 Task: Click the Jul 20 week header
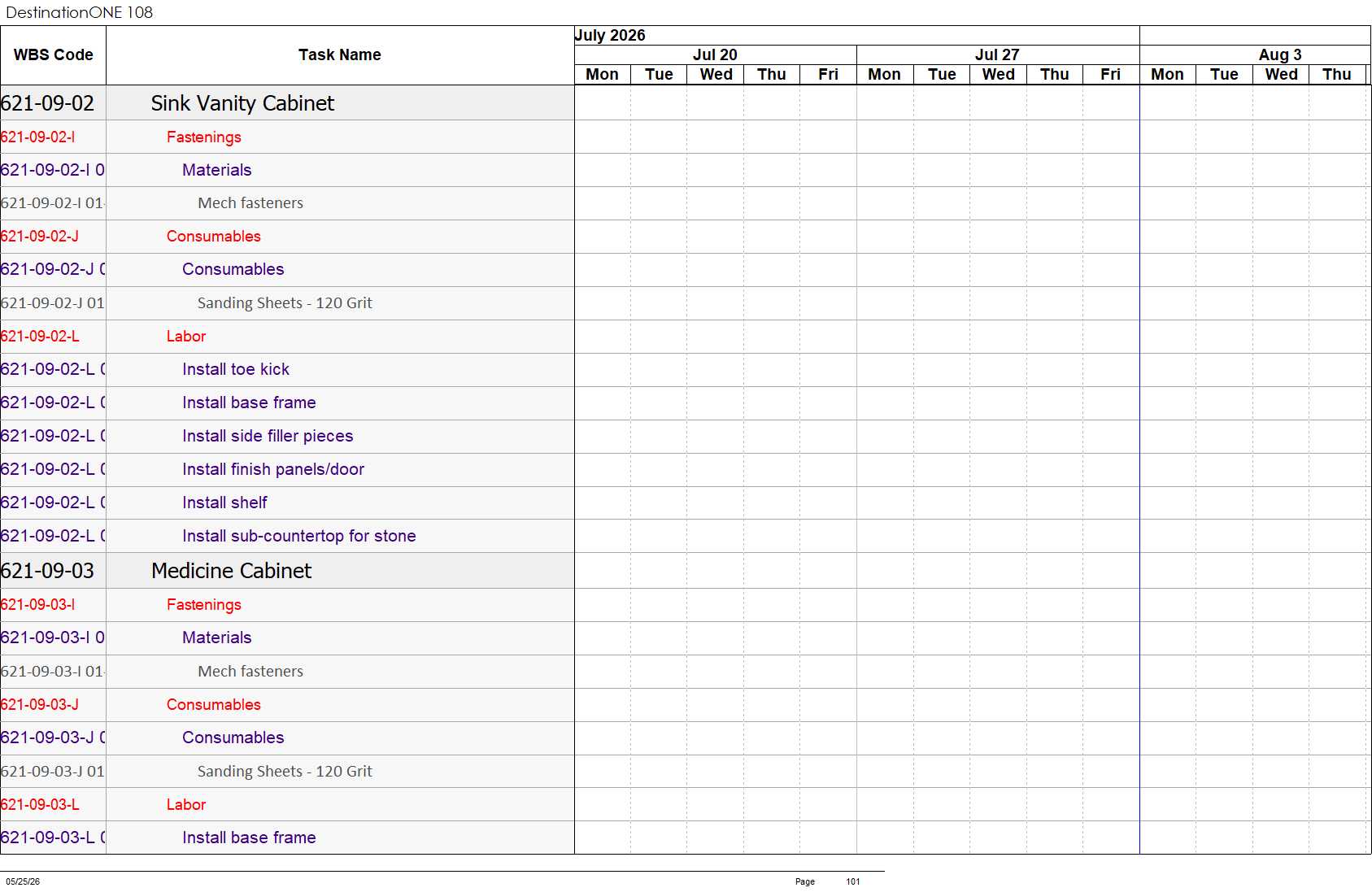[x=715, y=54]
